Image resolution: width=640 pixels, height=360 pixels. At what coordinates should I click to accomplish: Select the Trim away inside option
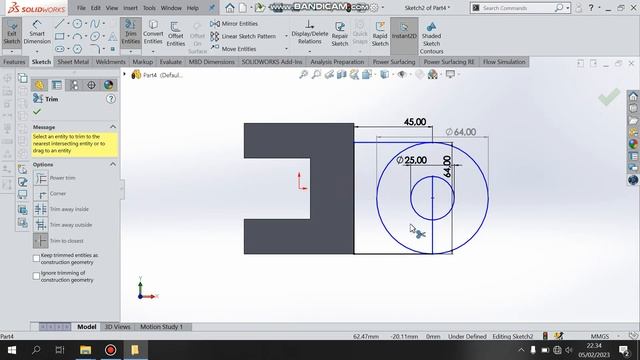coord(41,209)
